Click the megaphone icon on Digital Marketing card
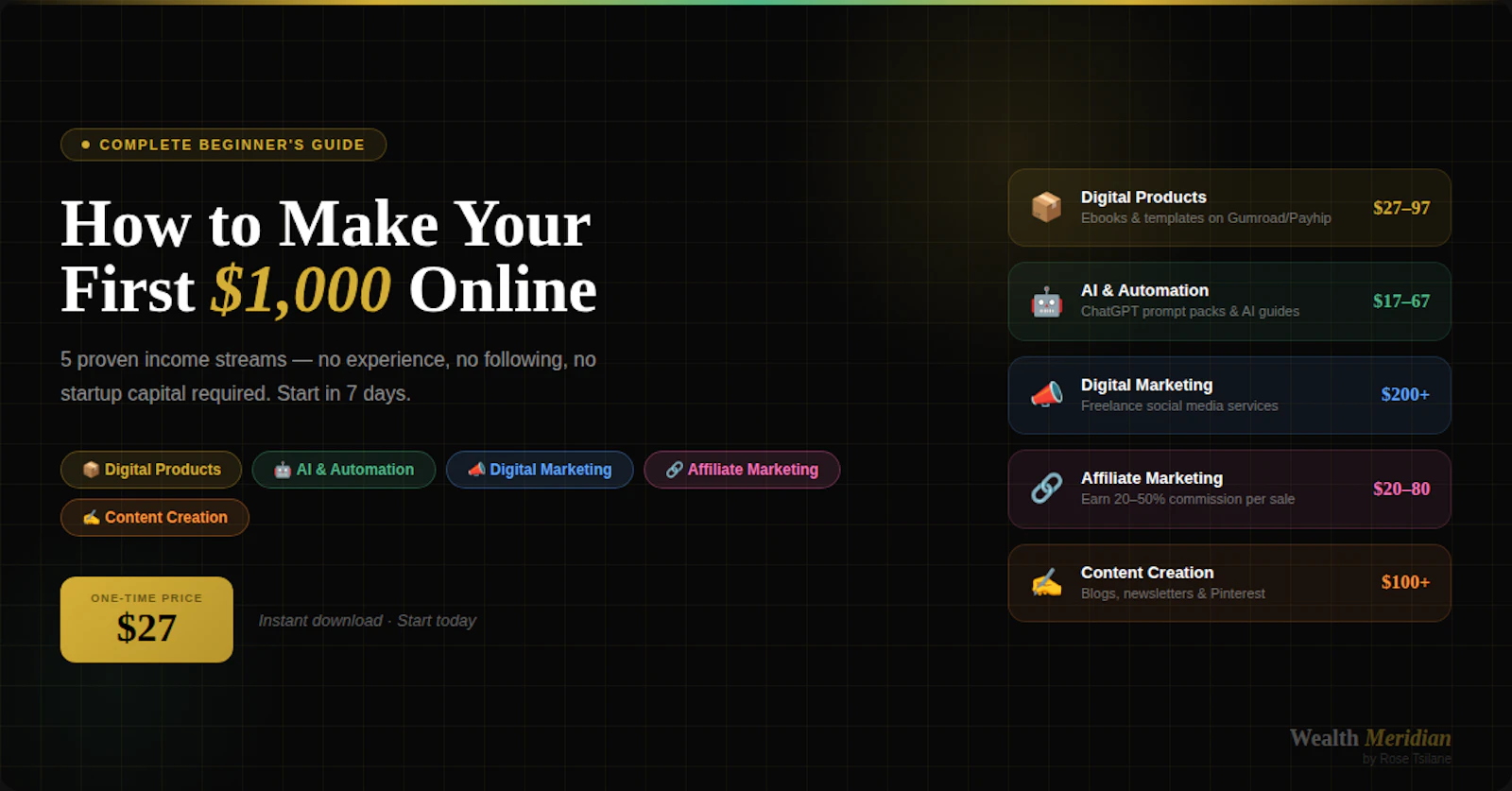Viewport: 1512px width, 791px height. (x=1046, y=395)
